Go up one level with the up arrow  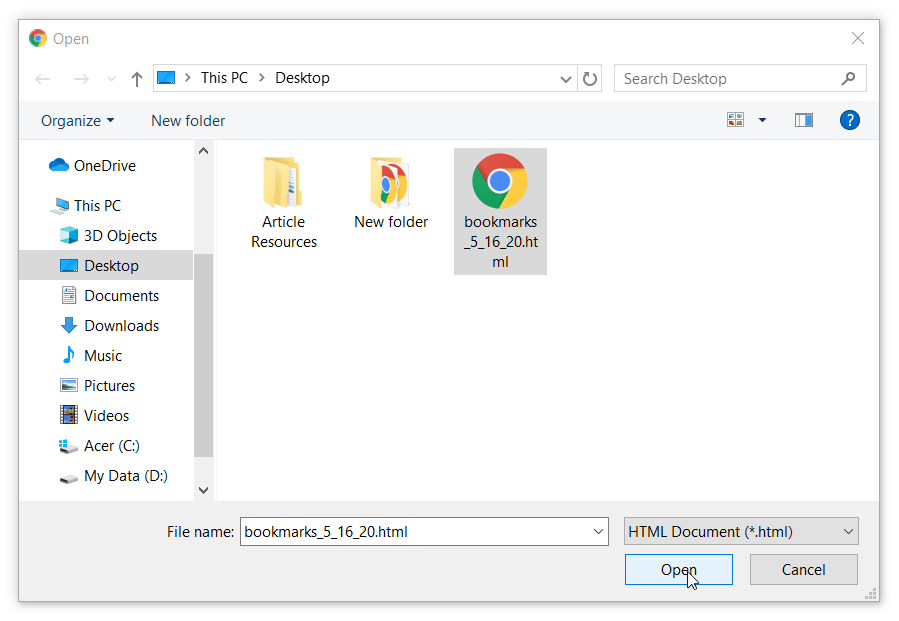click(136, 77)
